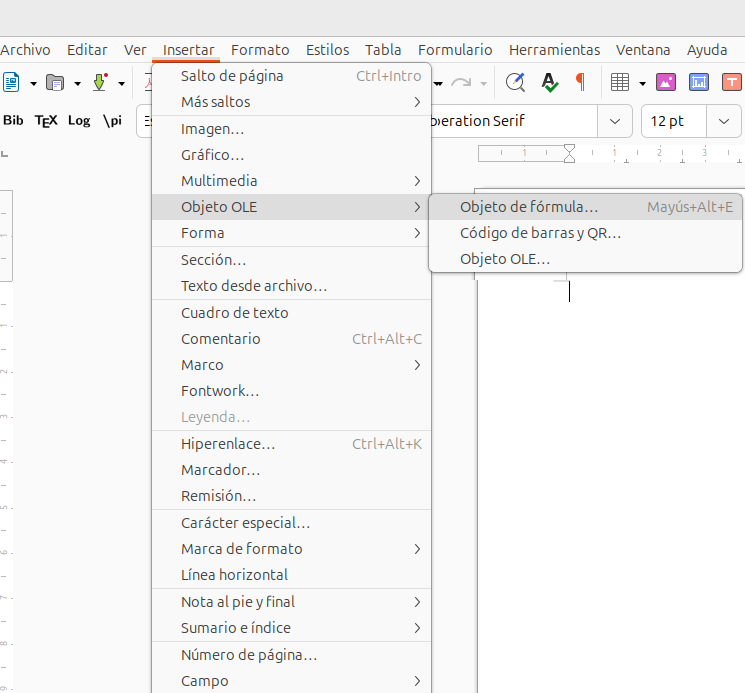Select Objeto de fórmula… submenu item
Viewport: 745px width, 693px height.
pyautogui.click(x=585, y=207)
